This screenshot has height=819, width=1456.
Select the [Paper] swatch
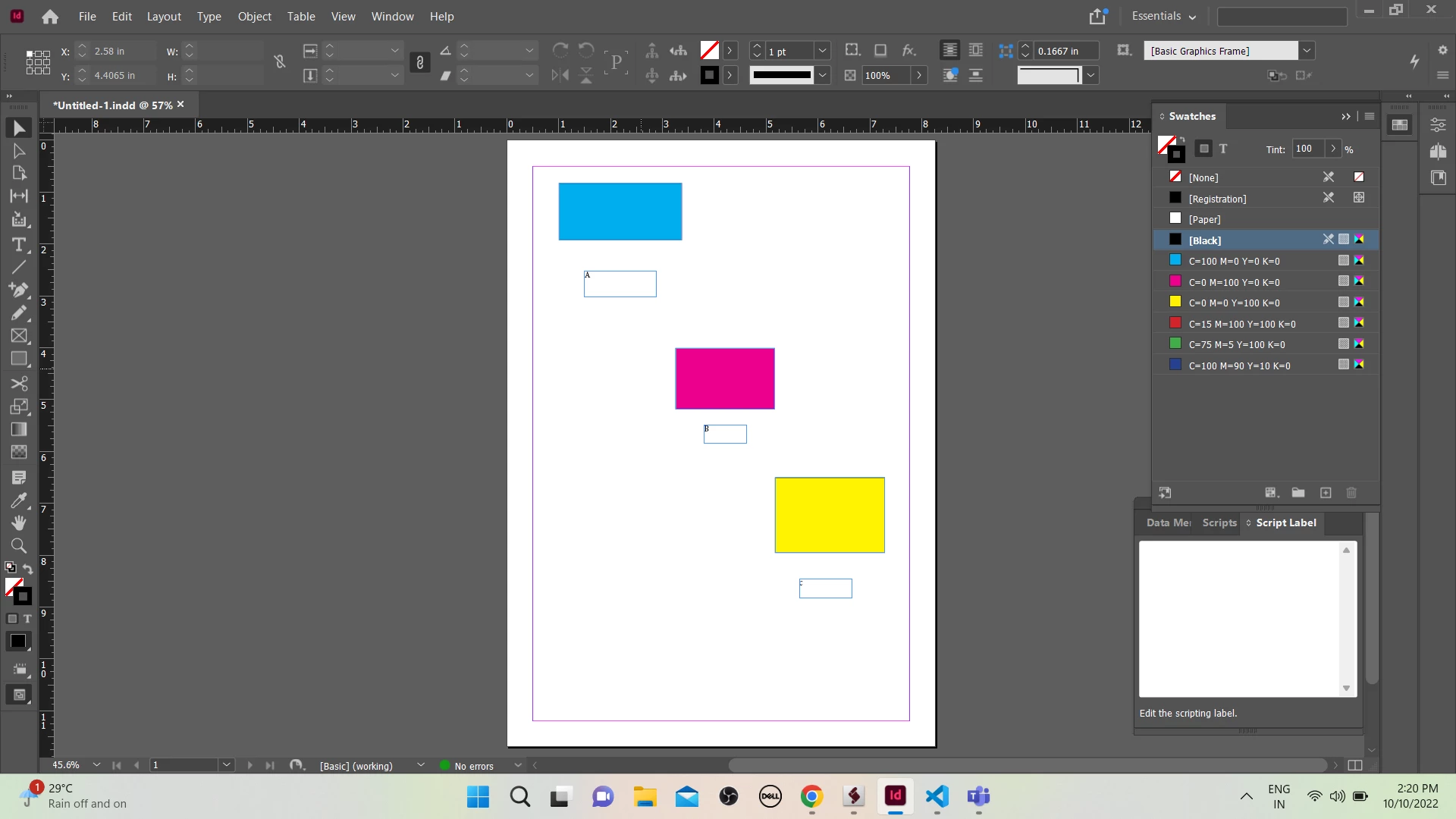(x=1204, y=219)
